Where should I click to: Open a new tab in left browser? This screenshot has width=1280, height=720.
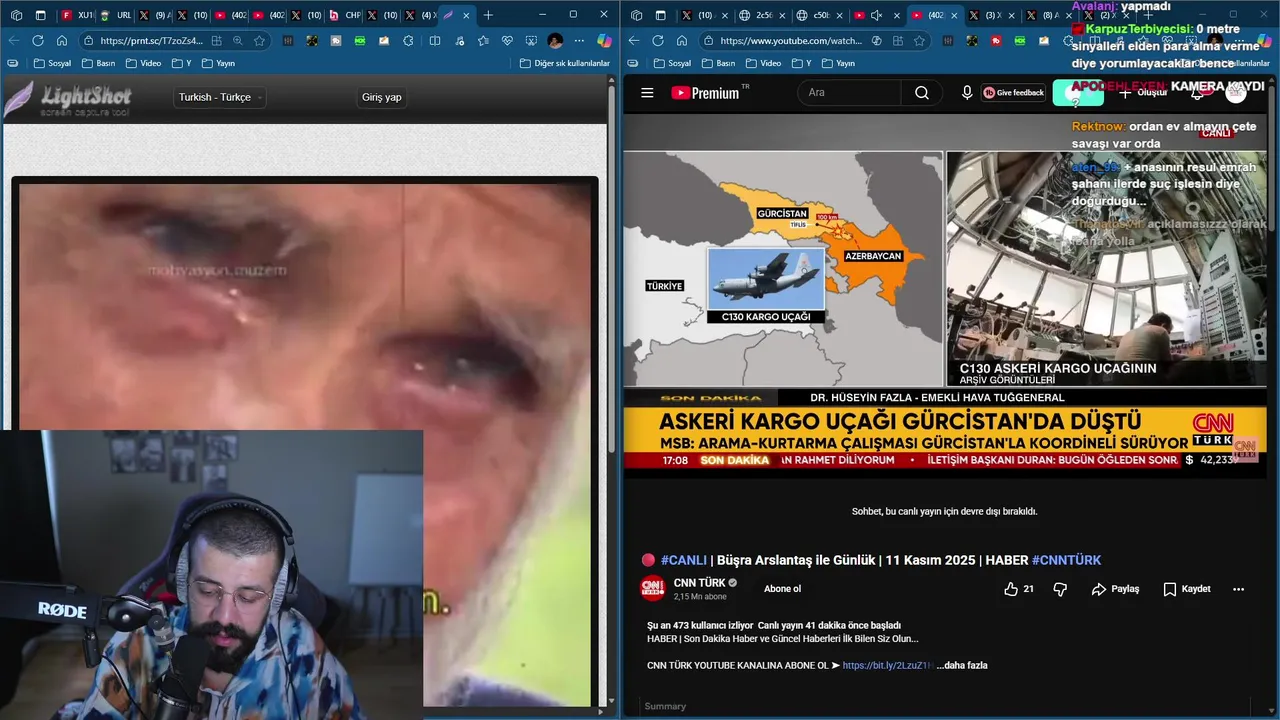(488, 15)
